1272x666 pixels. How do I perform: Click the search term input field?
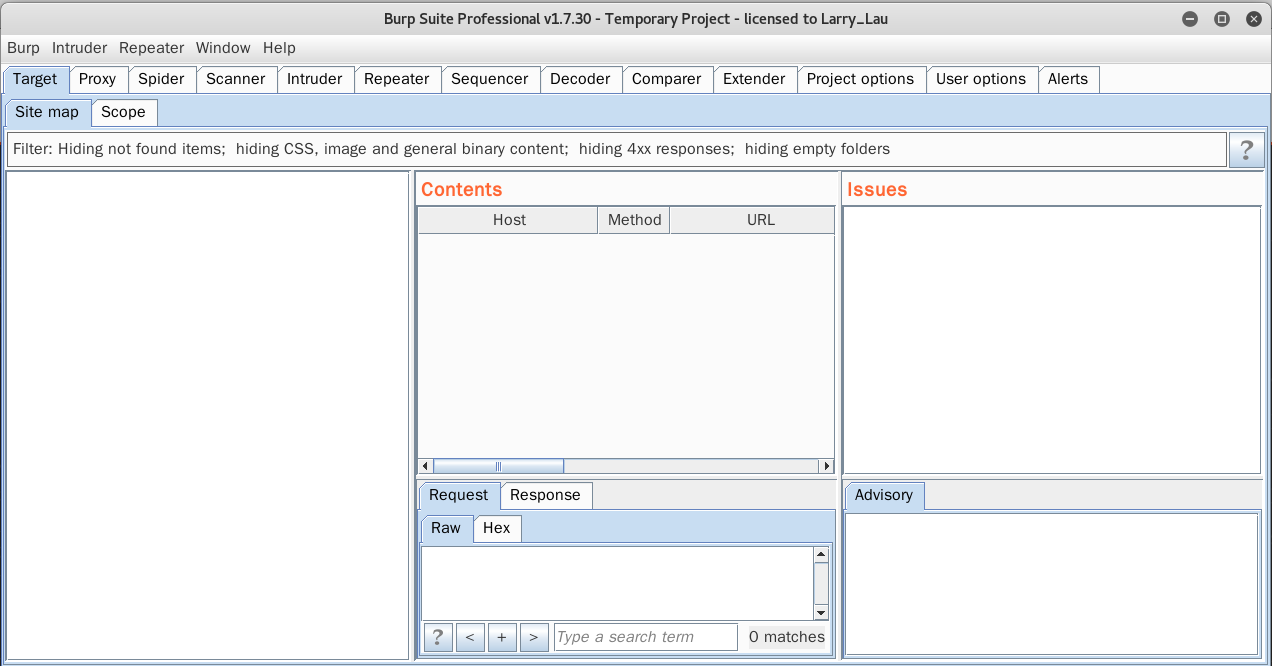click(645, 637)
